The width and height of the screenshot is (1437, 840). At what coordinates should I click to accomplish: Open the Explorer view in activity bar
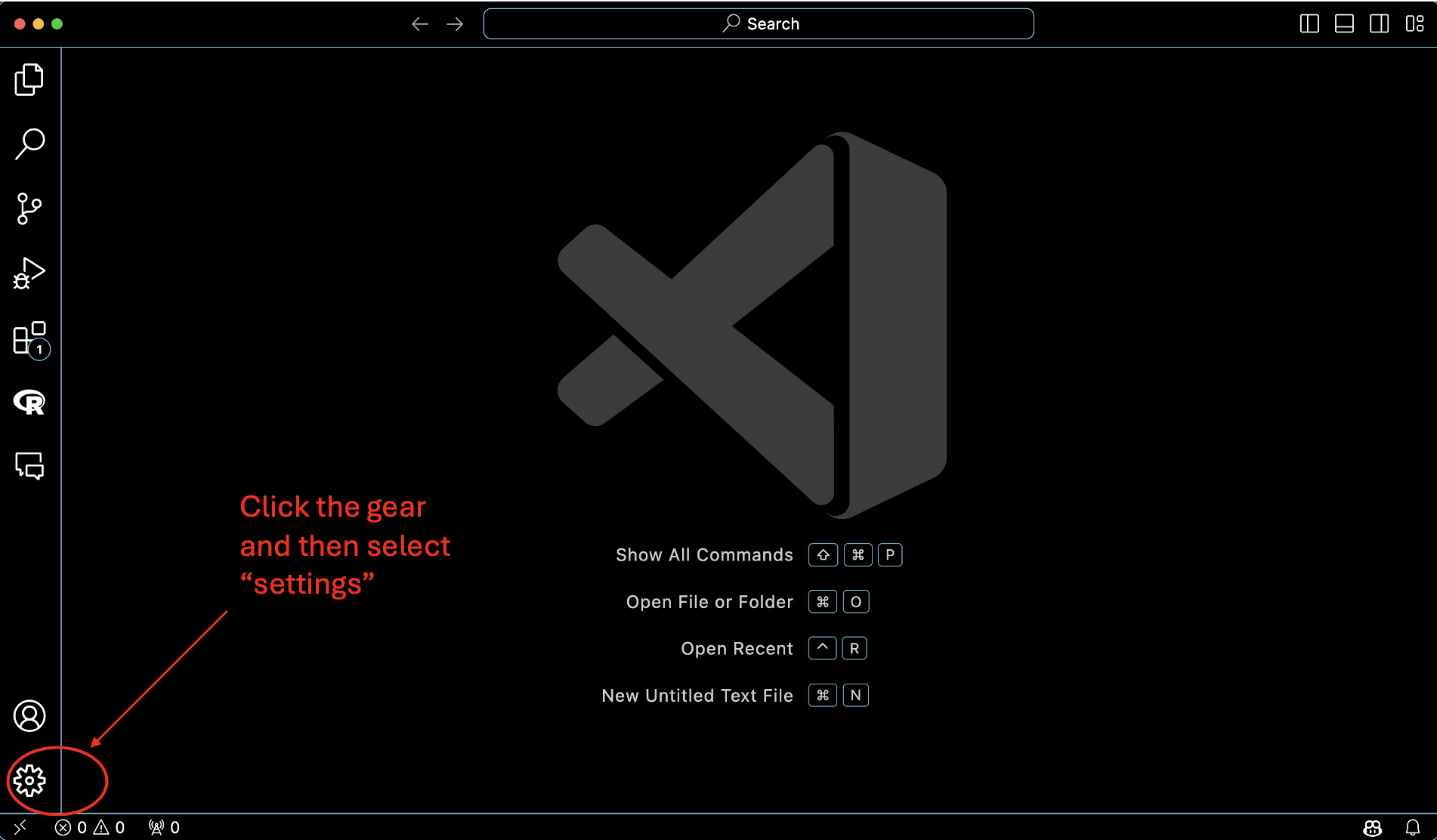tap(29, 79)
